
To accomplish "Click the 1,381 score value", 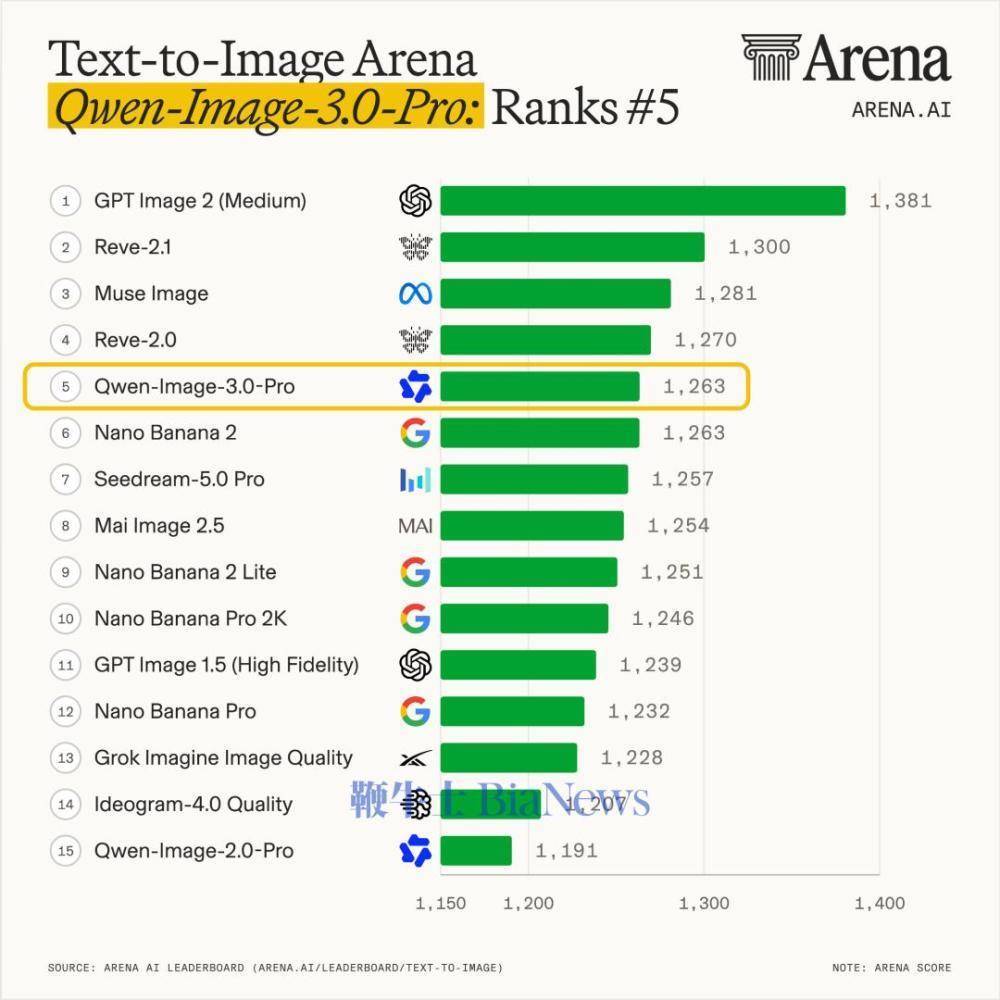I will [x=901, y=202].
